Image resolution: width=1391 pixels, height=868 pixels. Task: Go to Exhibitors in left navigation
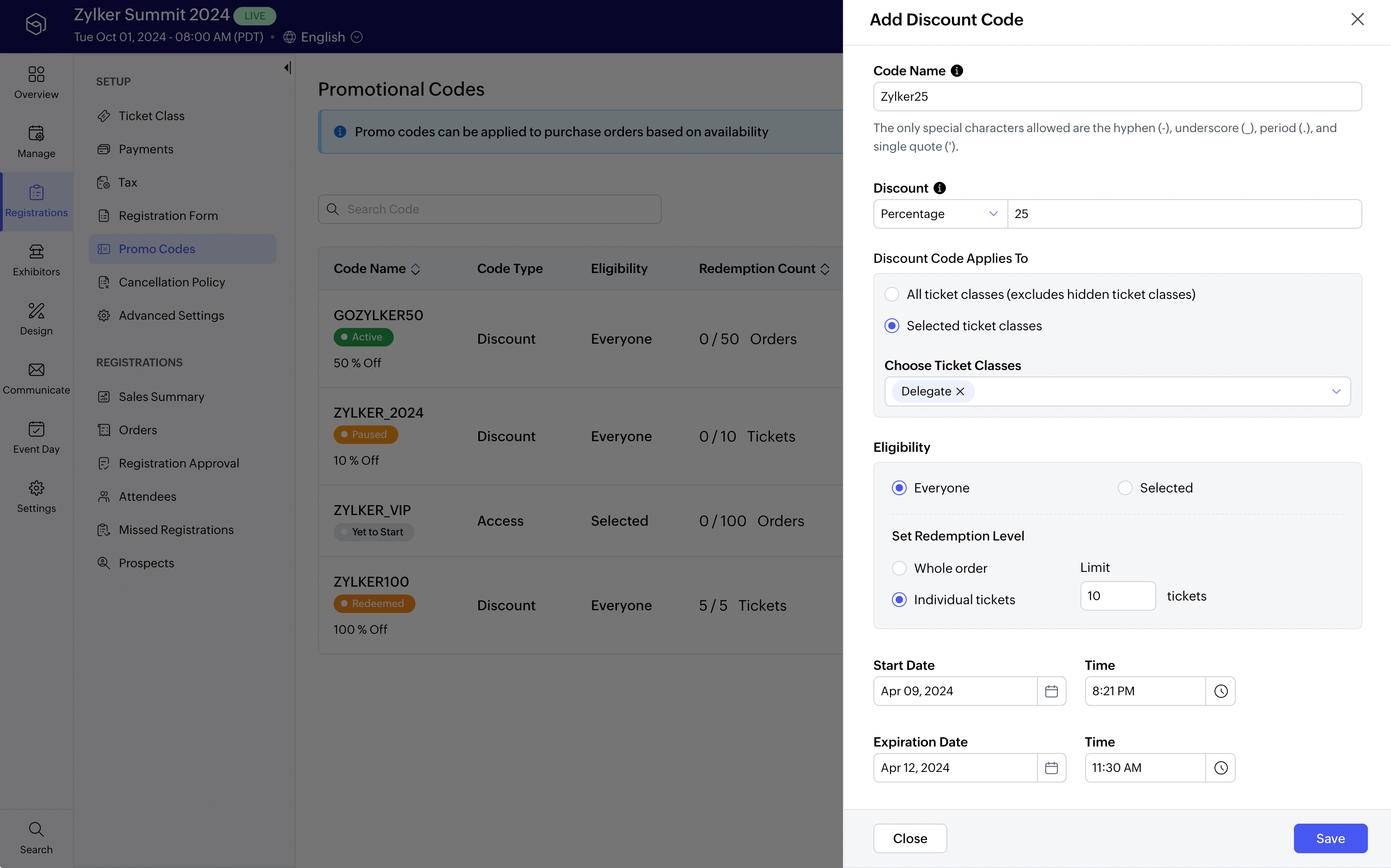tap(36, 260)
